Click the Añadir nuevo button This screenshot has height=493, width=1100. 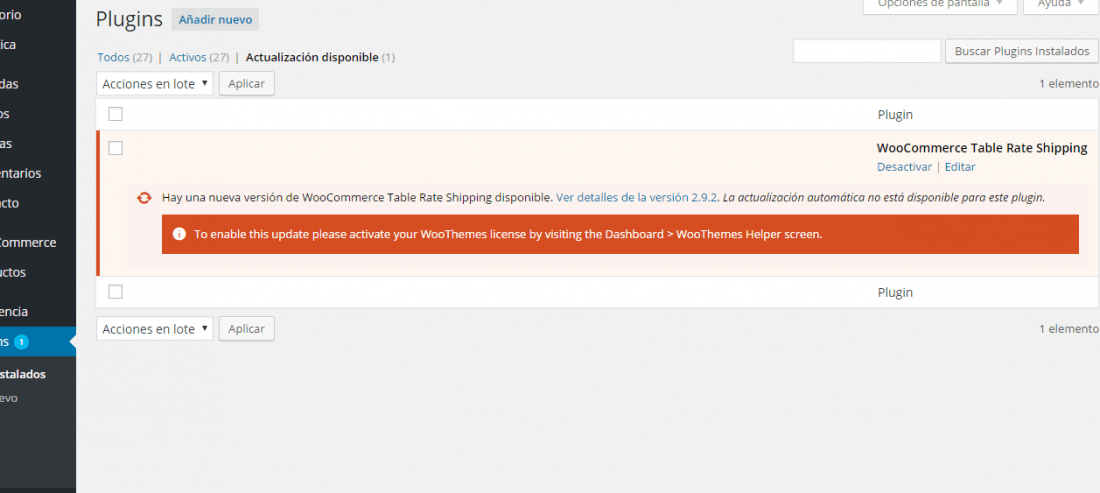(215, 20)
